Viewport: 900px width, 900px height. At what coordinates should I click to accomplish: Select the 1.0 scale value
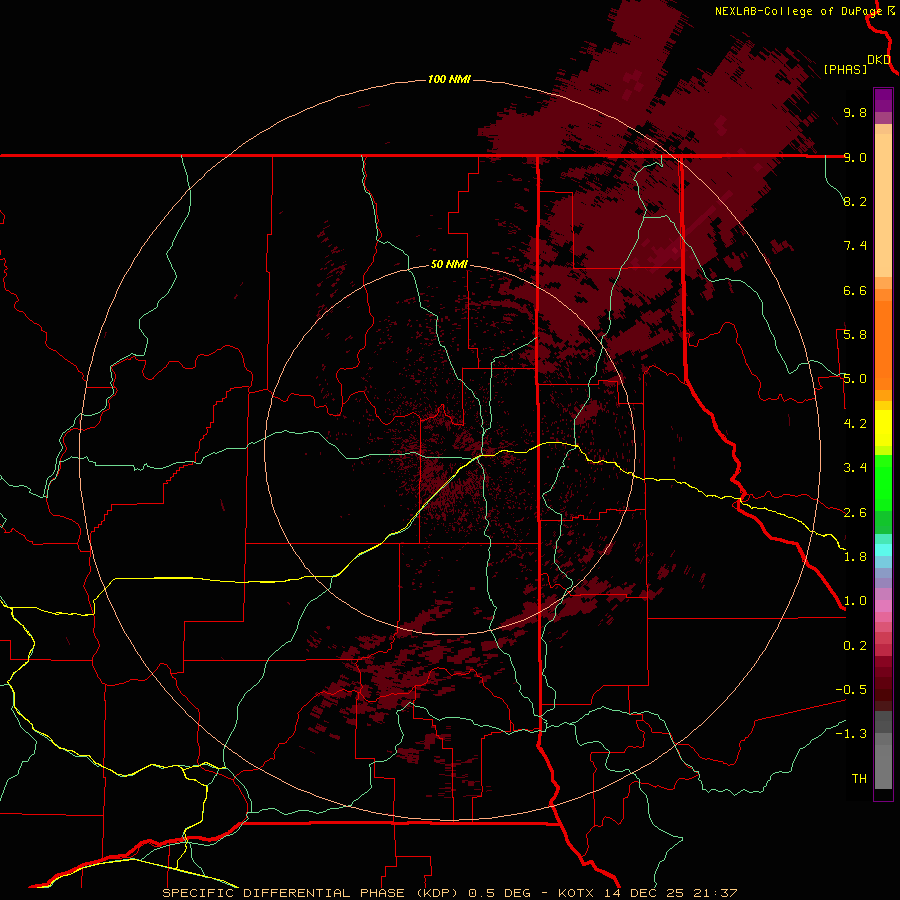[x=855, y=601]
